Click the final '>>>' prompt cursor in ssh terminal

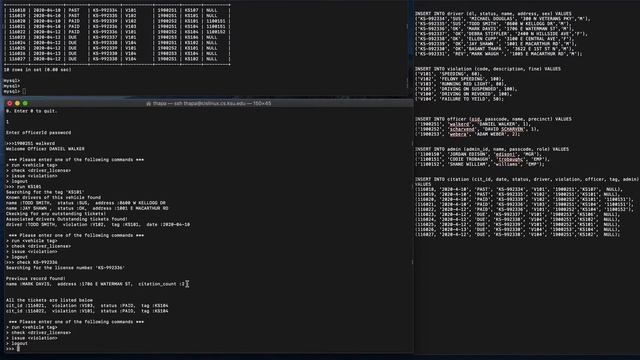click(18, 349)
